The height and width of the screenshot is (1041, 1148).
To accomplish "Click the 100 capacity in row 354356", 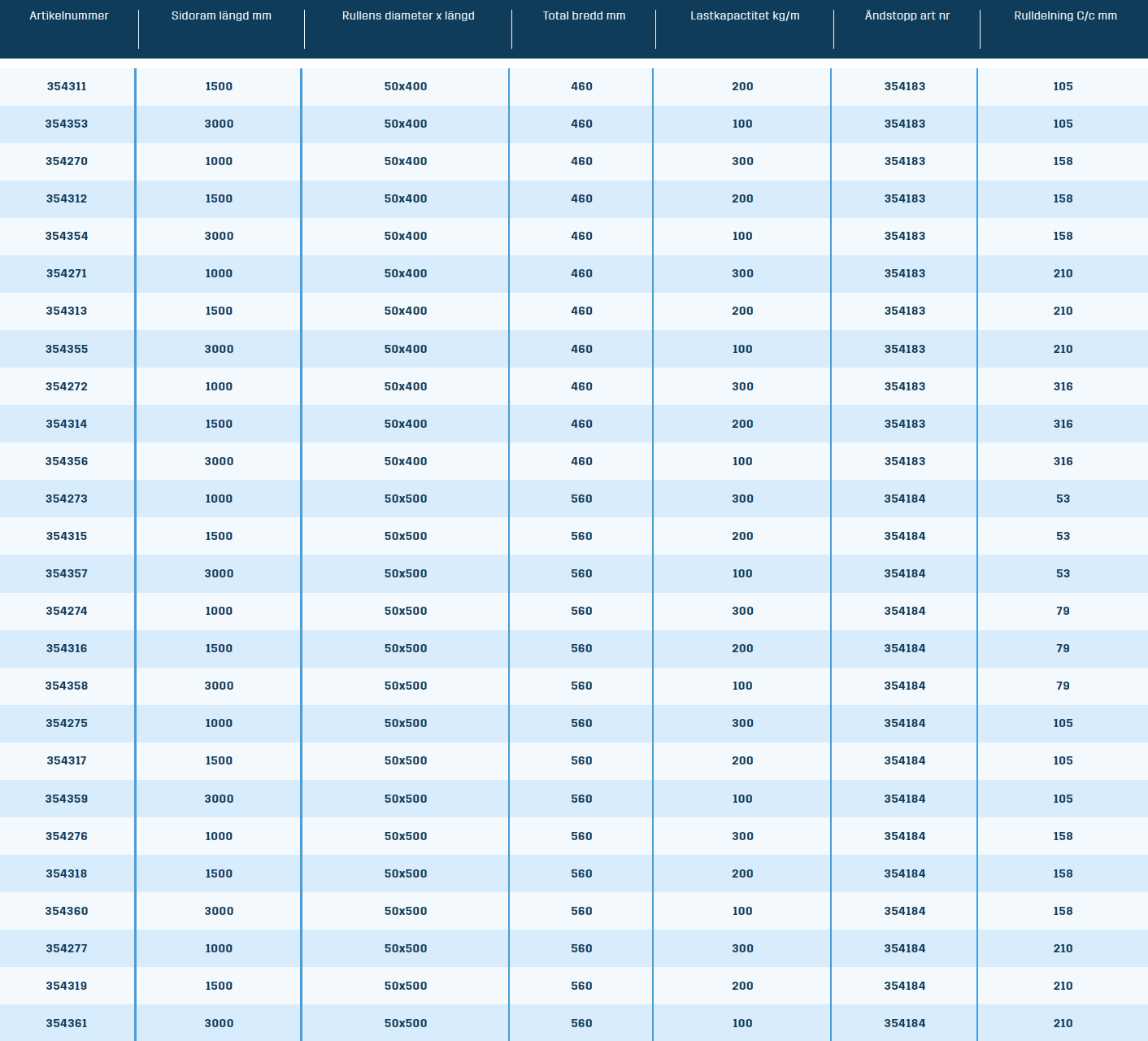I will coord(742,461).
